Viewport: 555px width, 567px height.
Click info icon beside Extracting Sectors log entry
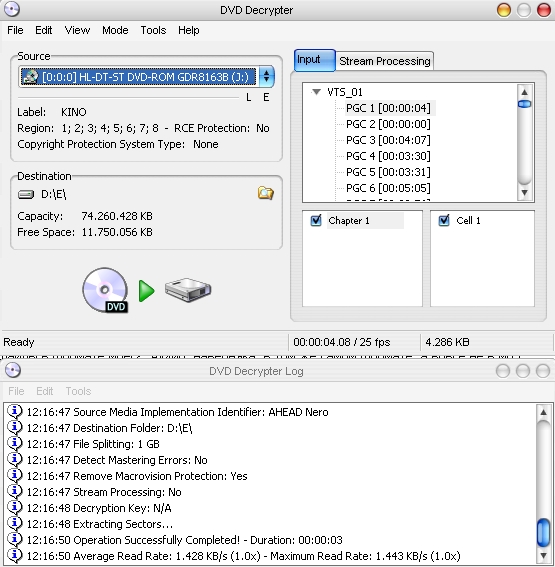pos(15,523)
